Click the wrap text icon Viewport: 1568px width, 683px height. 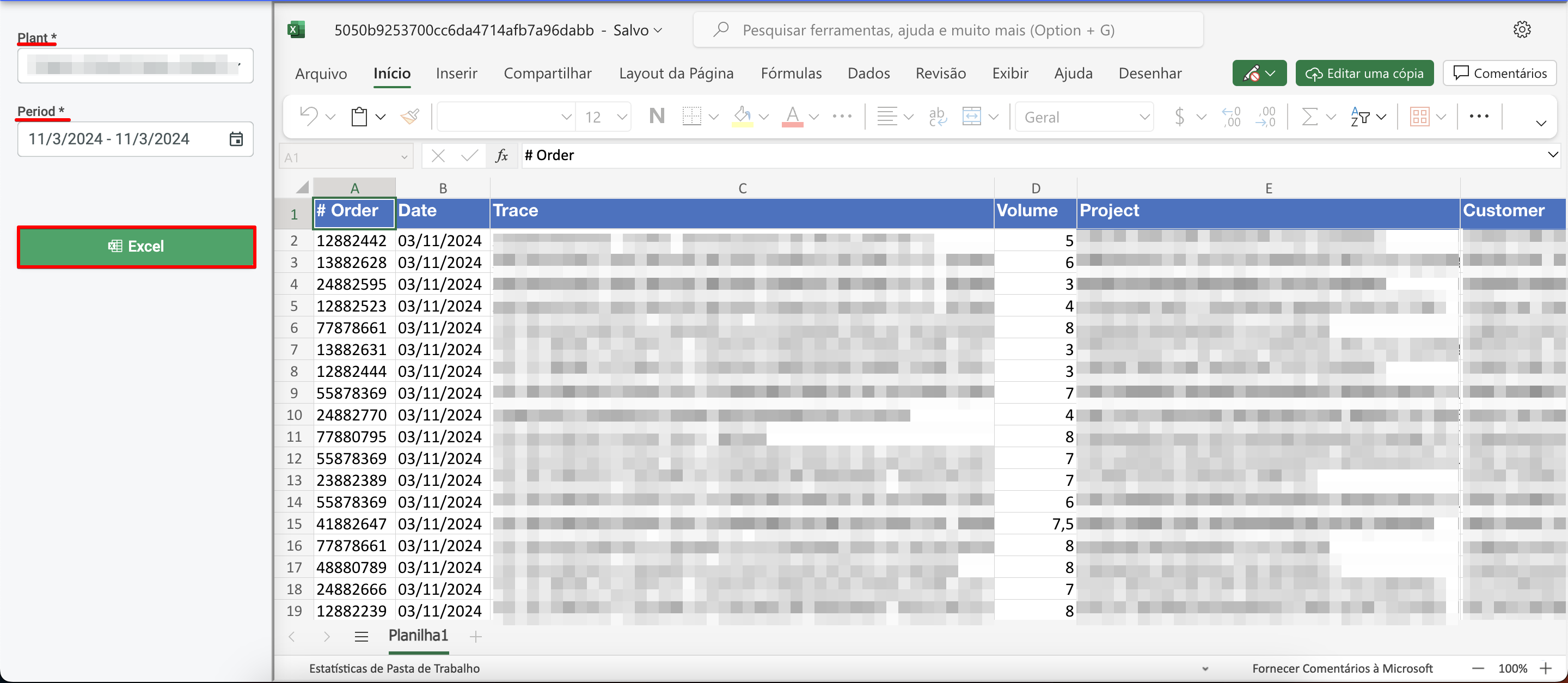point(937,116)
